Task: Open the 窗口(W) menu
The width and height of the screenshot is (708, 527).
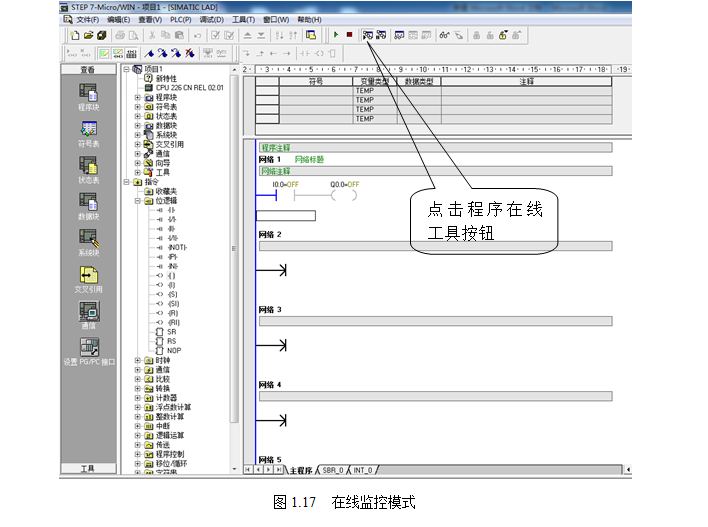Action: coord(276,20)
